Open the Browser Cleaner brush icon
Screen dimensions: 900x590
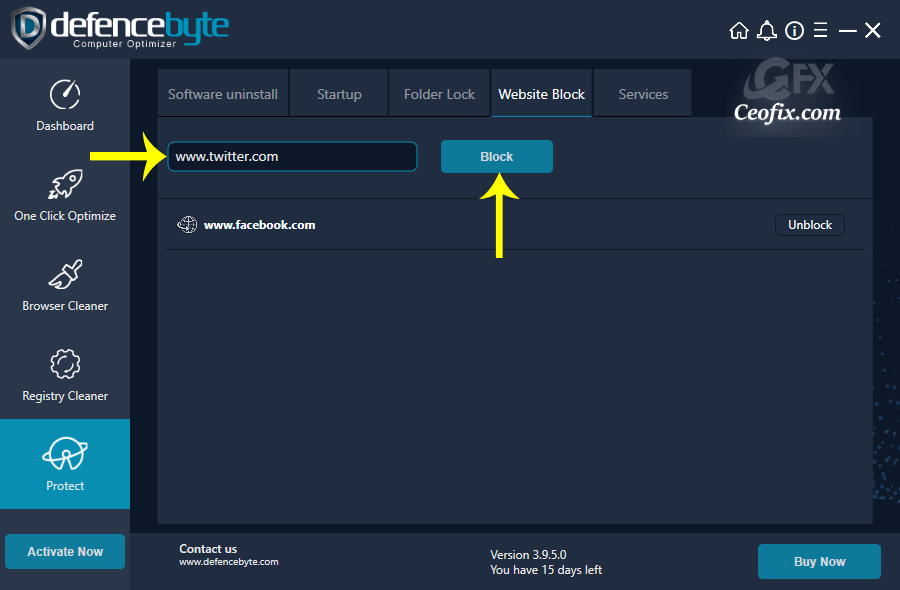(65, 274)
